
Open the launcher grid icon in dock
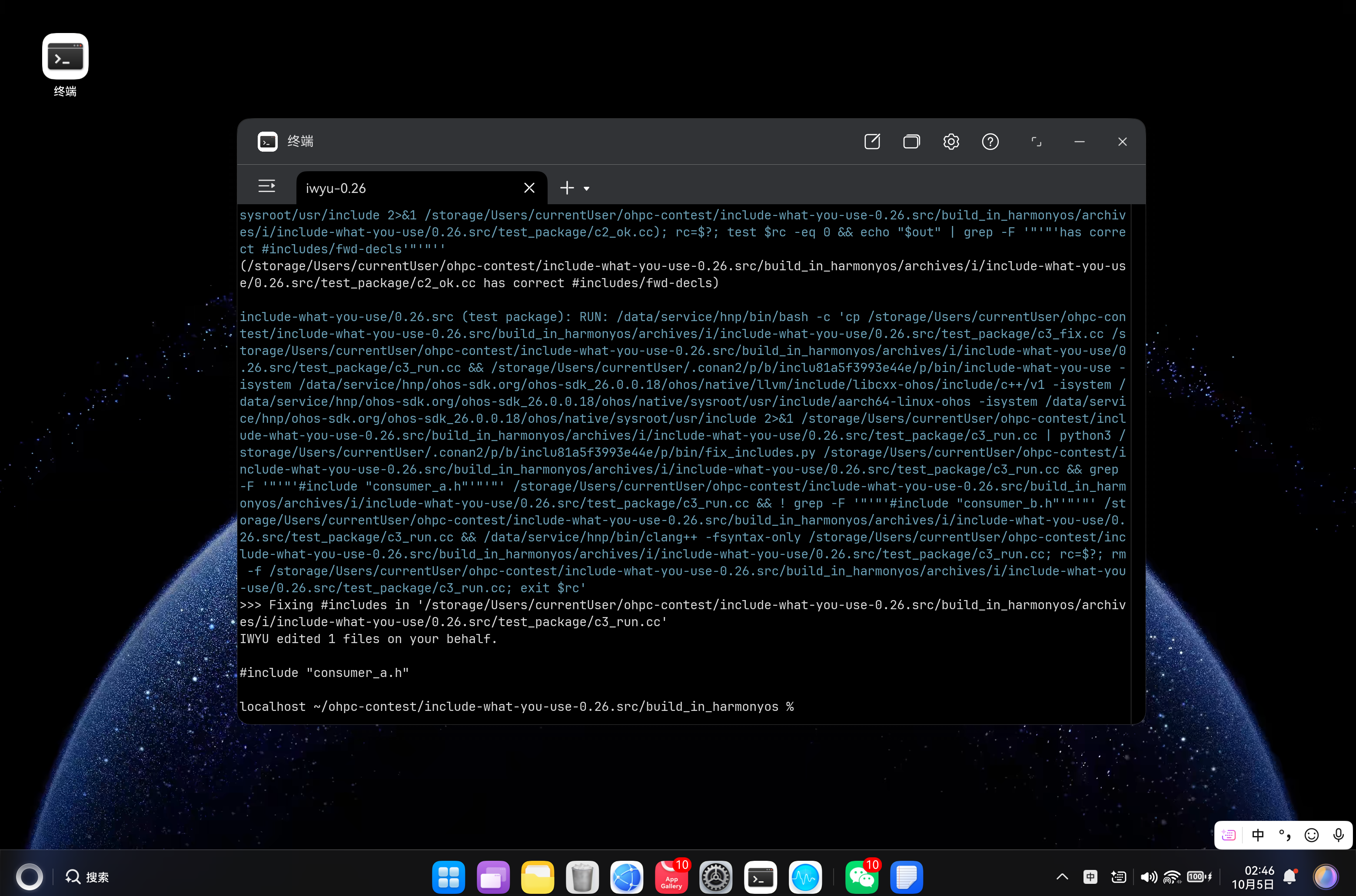[449, 876]
